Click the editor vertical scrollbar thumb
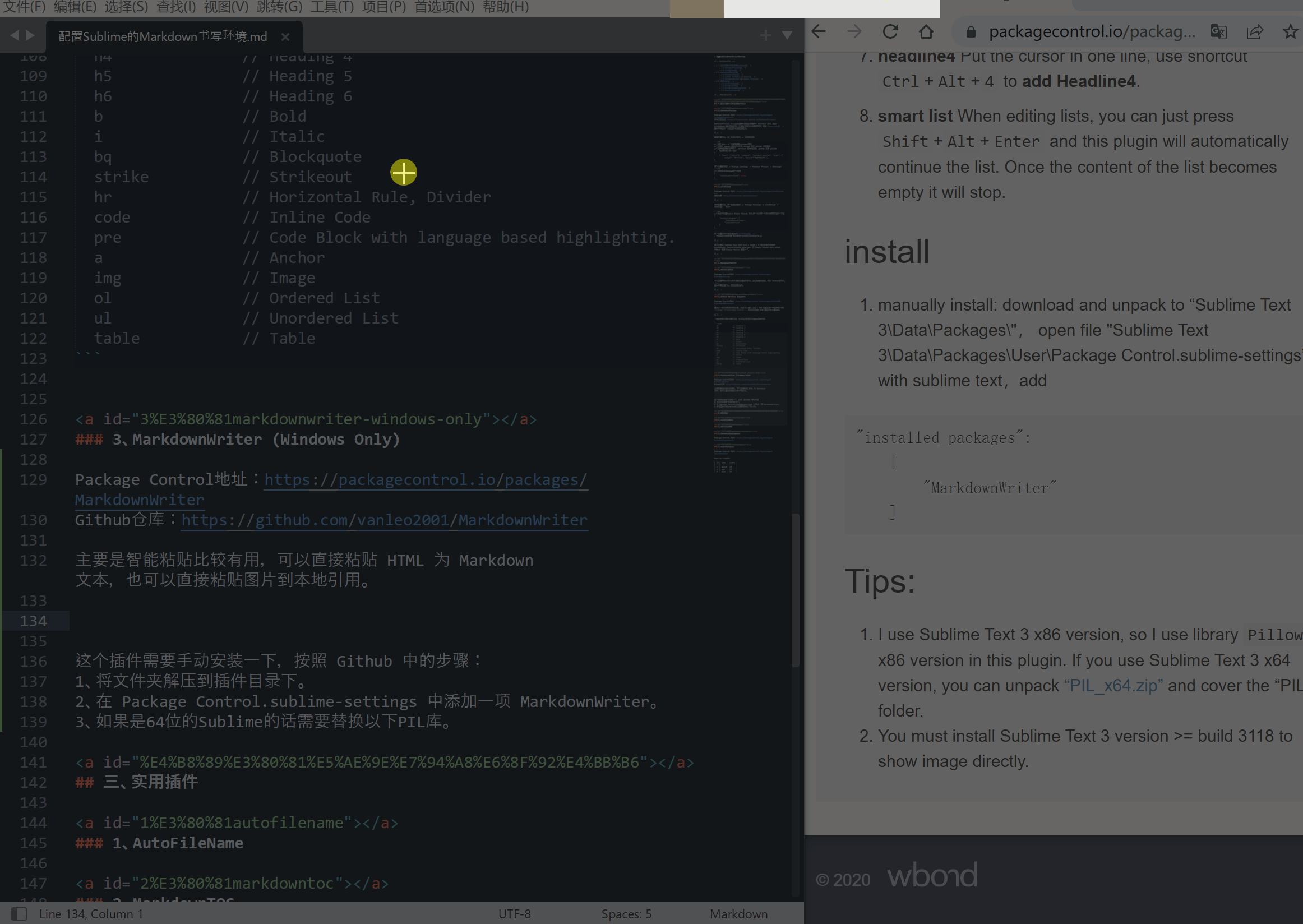Image resolution: width=1303 pixels, height=924 pixels. [796, 590]
